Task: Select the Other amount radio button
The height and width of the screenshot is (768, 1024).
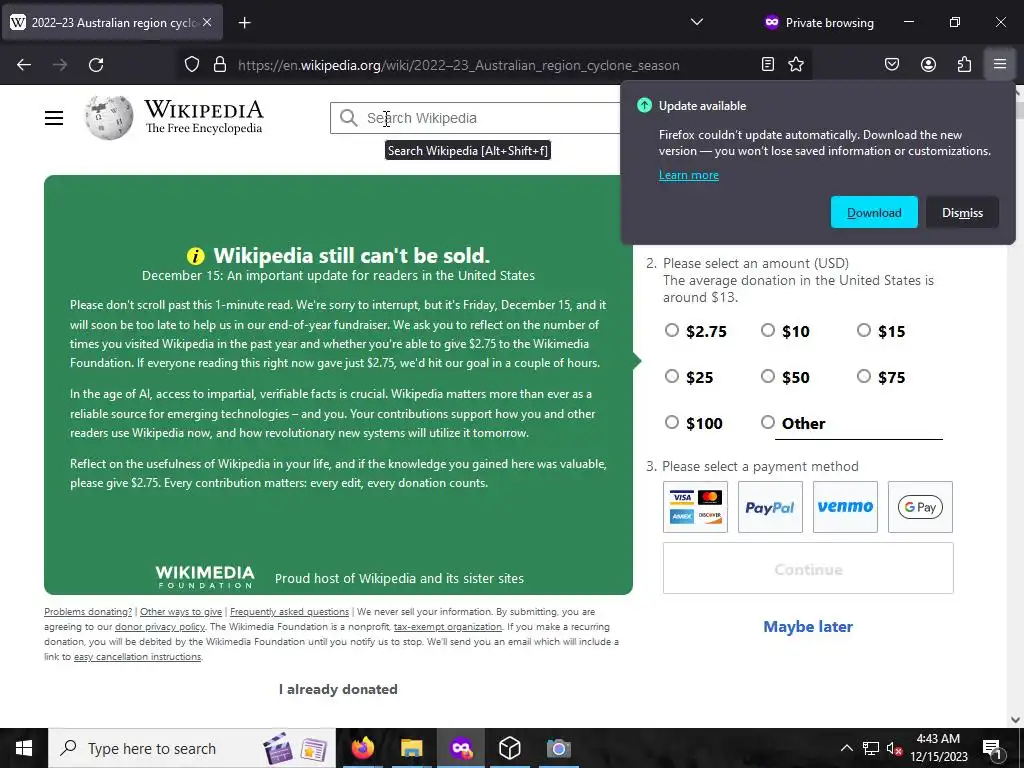Action: pyautogui.click(x=768, y=422)
